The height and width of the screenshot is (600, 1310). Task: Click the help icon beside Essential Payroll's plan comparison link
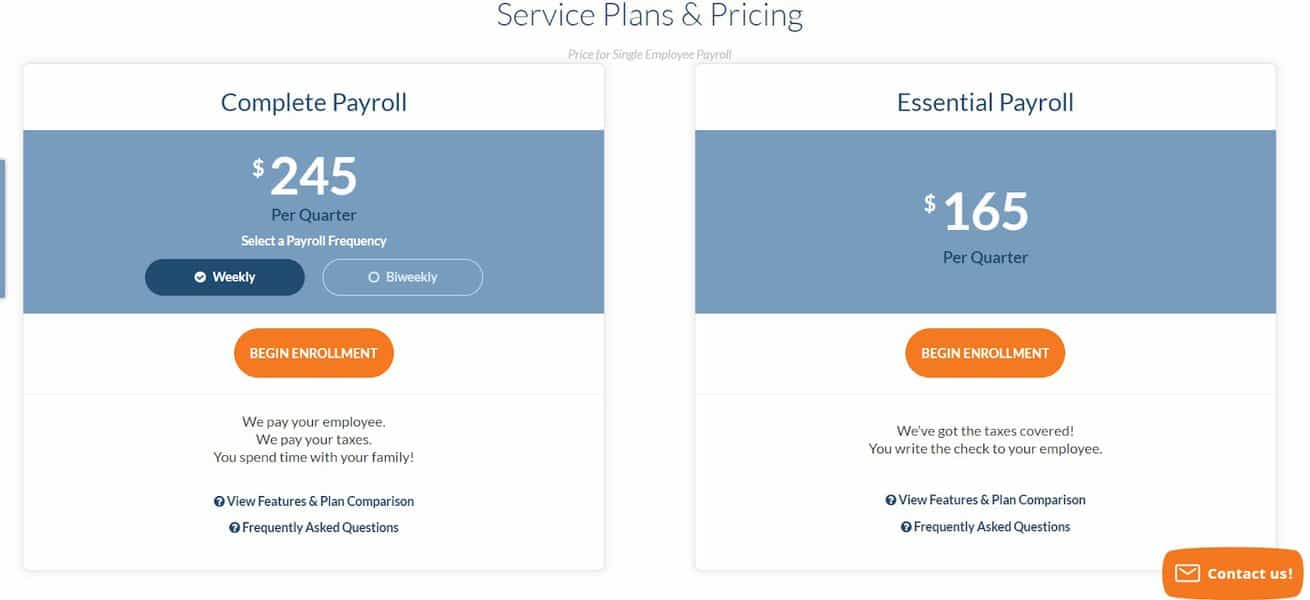click(891, 499)
